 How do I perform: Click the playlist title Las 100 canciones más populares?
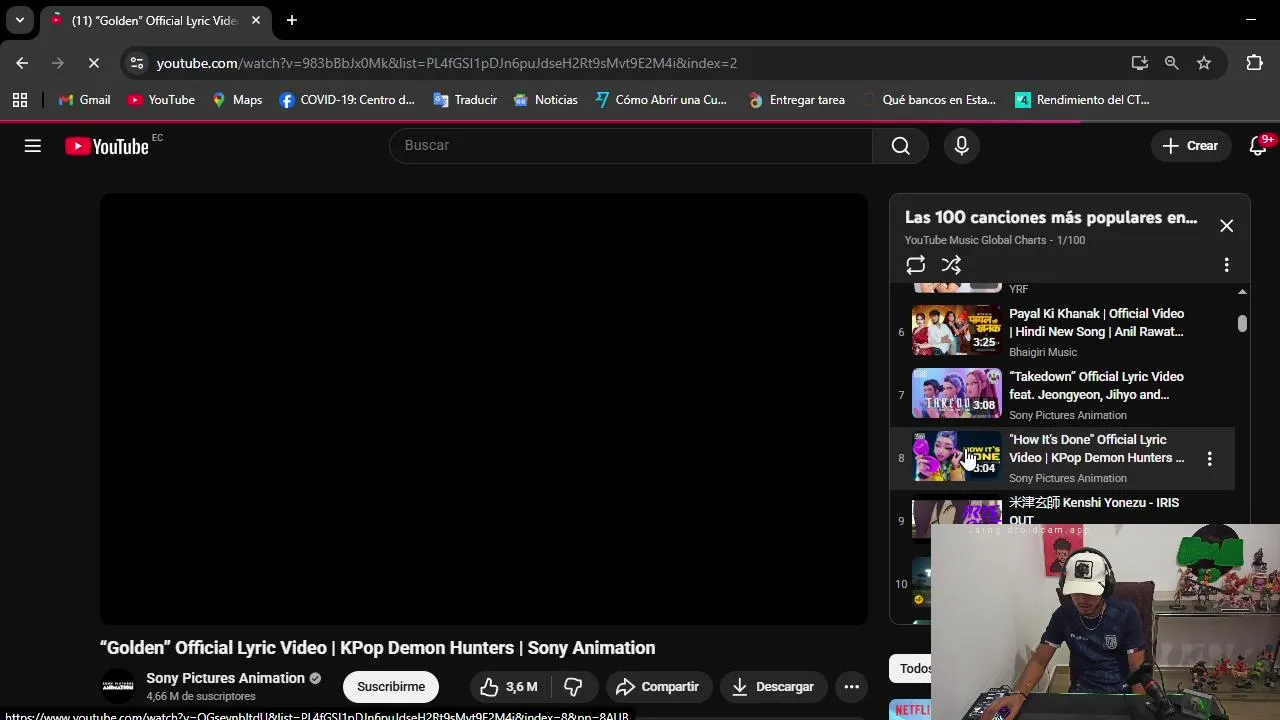click(1051, 217)
